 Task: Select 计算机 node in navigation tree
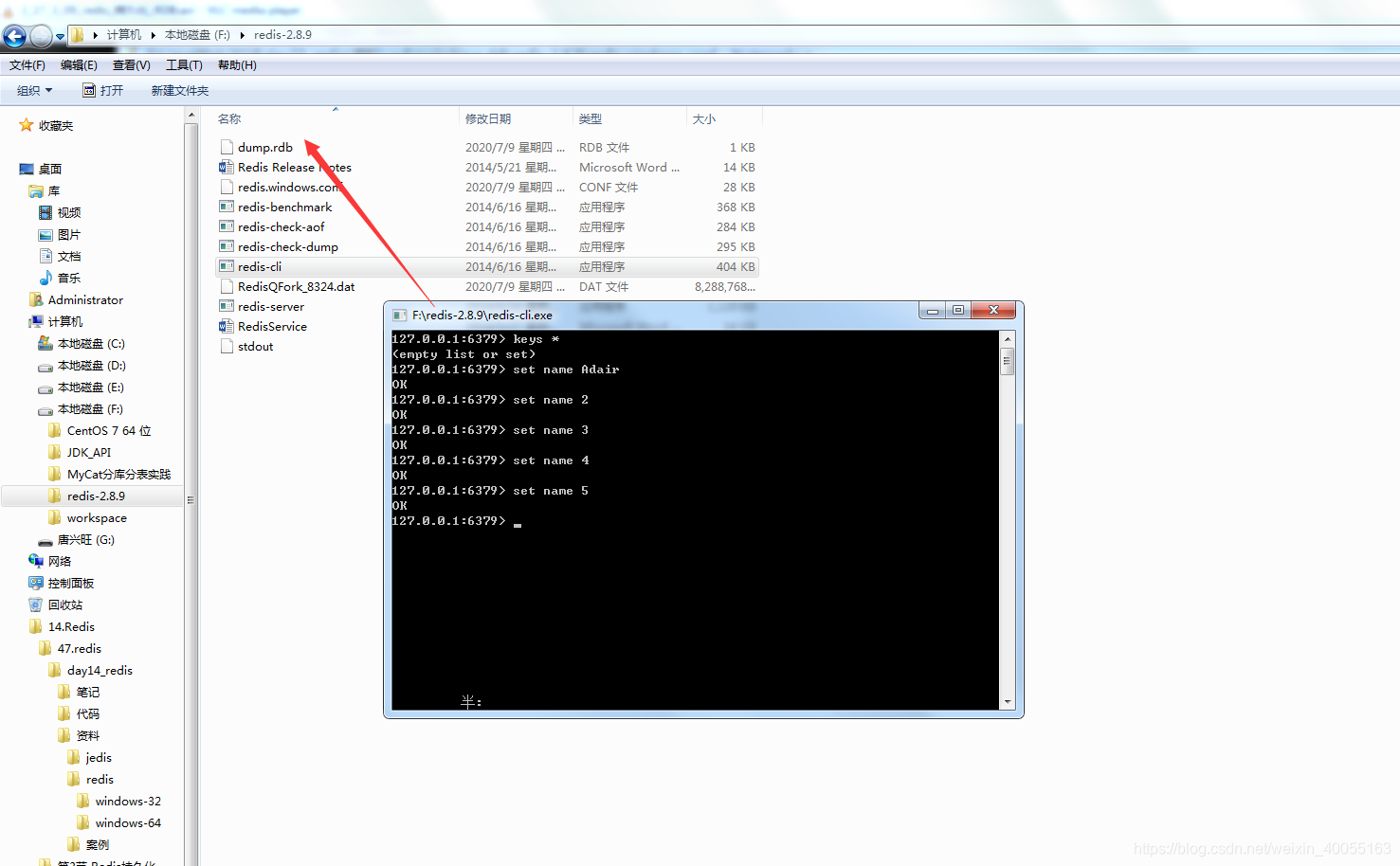point(65,321)
